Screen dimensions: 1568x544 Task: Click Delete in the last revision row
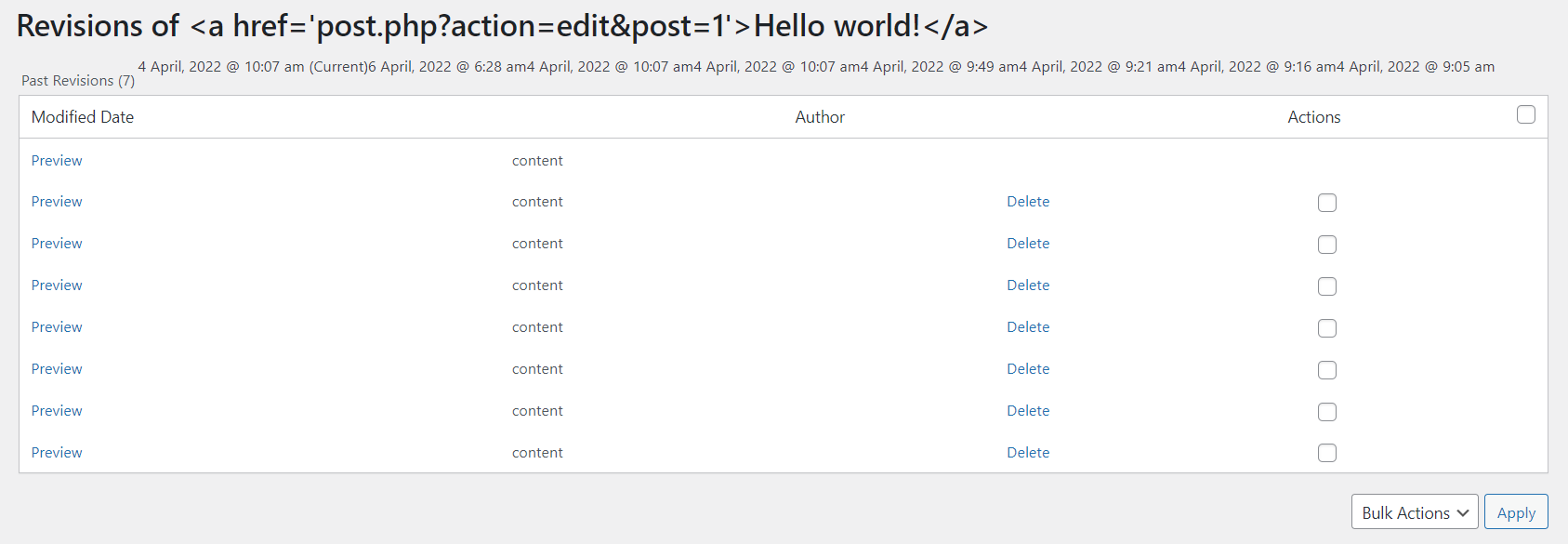(x=1027, y=453)
